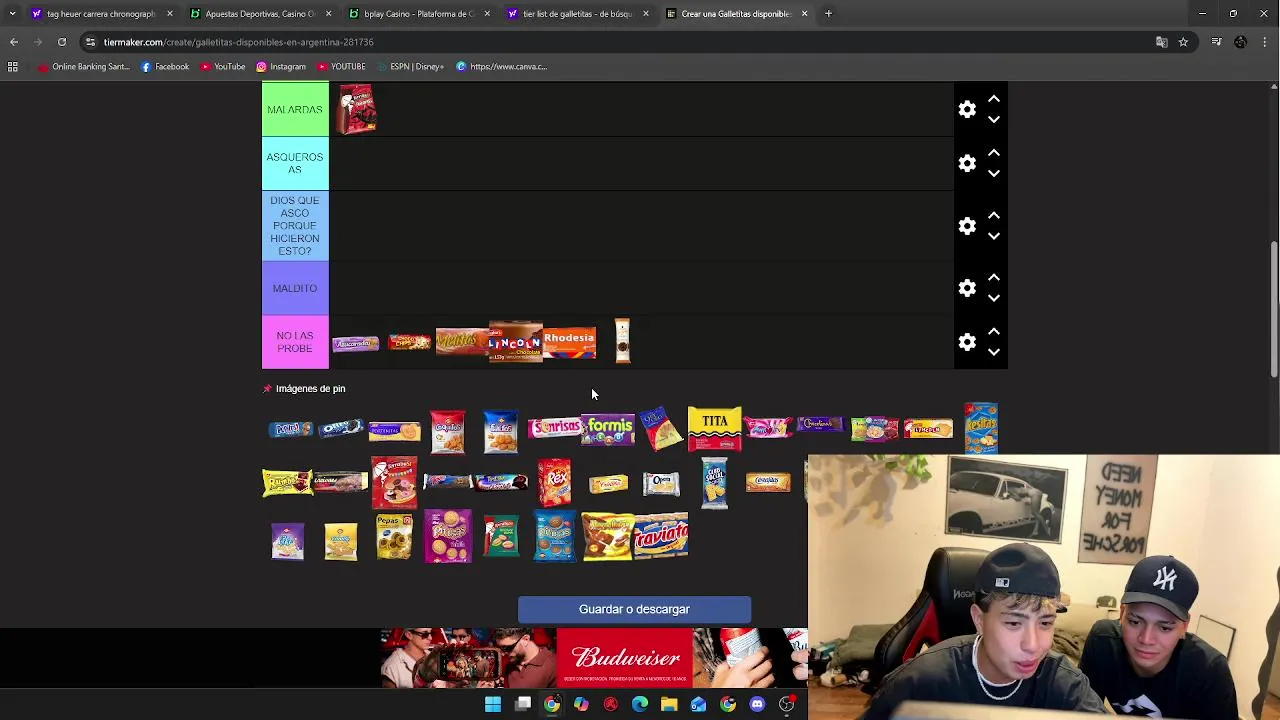Open settings for DIOS QUE ASCO tier
The image size is (1280, 720).
coord(967,226)
